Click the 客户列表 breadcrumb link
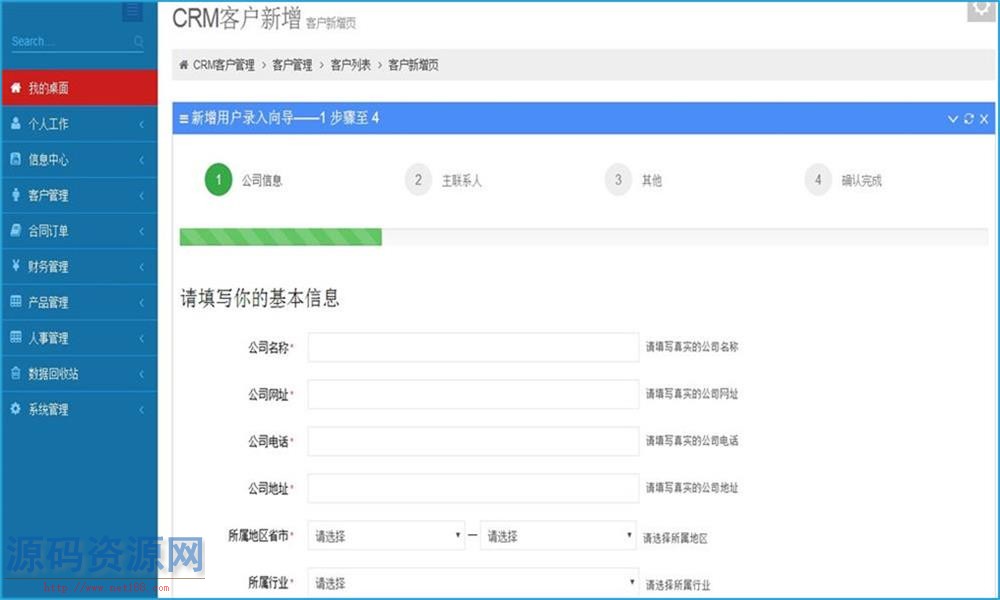Screen dimensions: 1000x600 pos(350,65)
